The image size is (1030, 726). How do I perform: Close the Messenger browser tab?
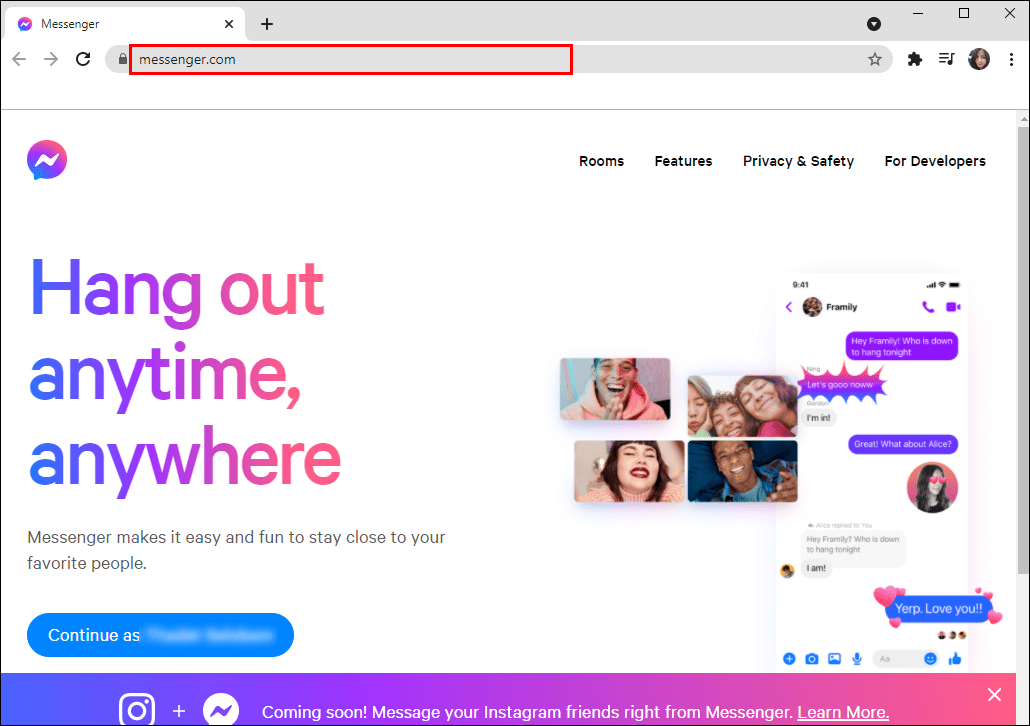click(x=229, y=24)
